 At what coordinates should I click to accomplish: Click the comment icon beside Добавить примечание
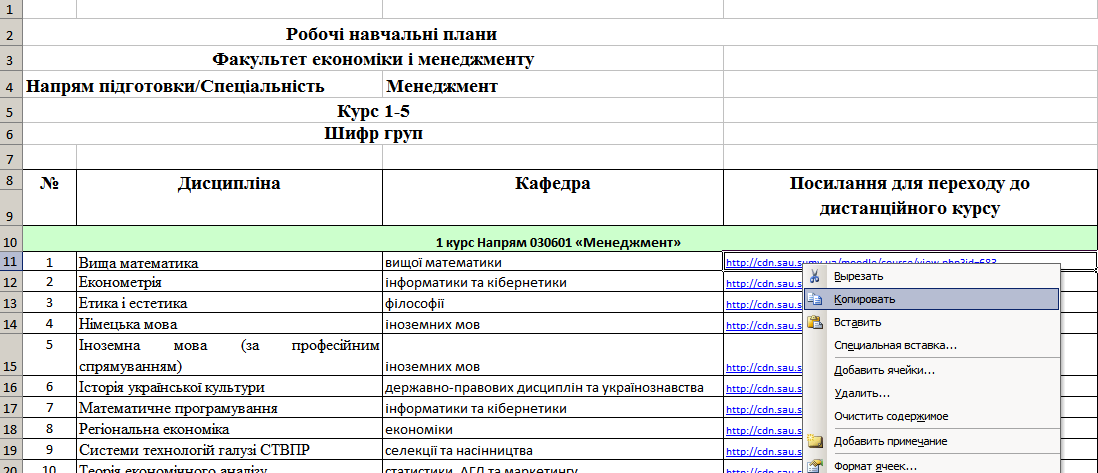coord(814,441)
